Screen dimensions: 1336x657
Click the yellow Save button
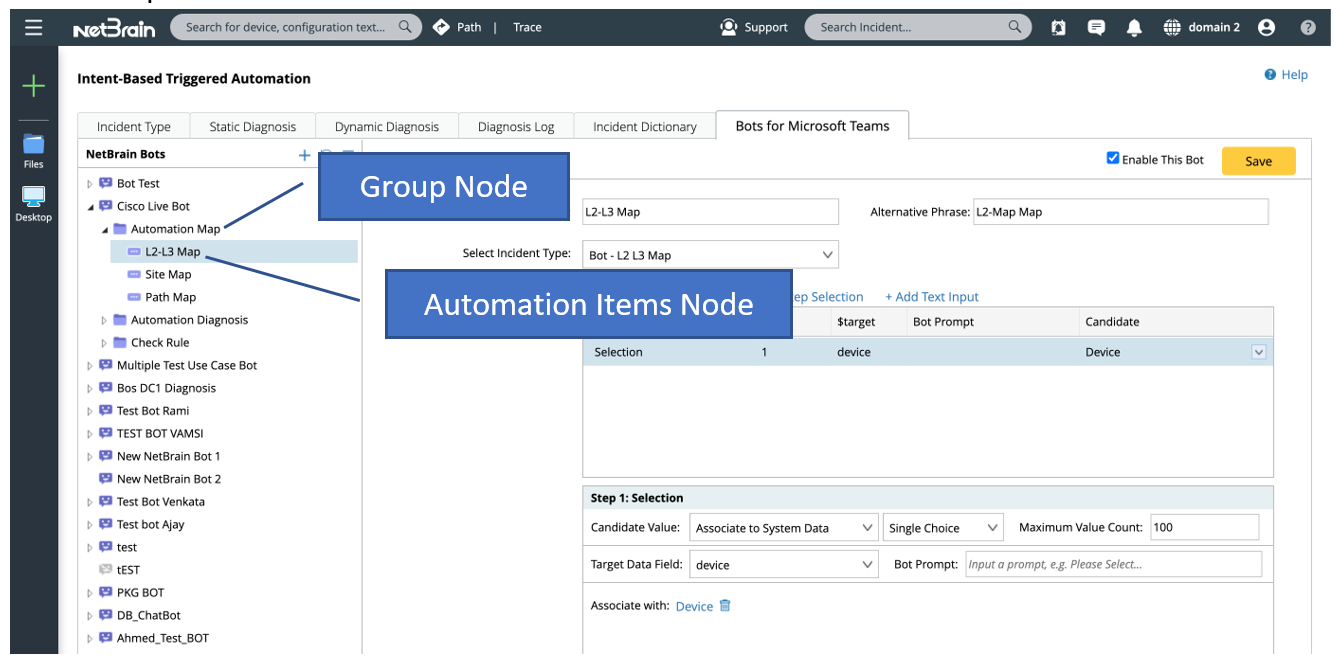1258,161
